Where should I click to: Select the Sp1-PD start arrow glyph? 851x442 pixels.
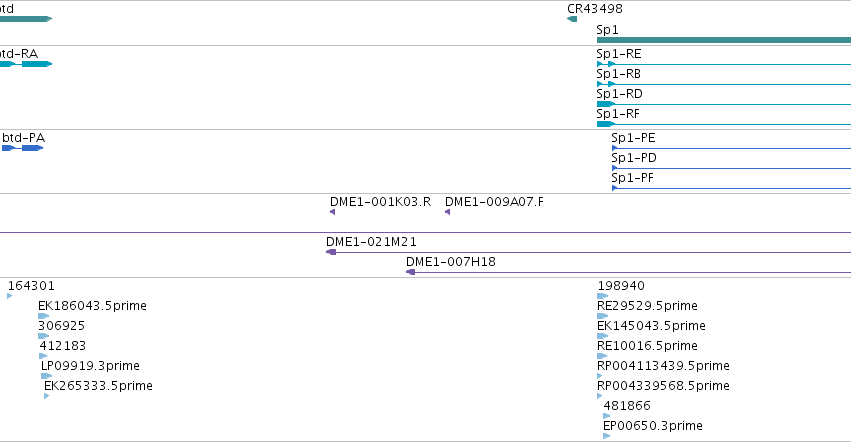click(614, 168)
